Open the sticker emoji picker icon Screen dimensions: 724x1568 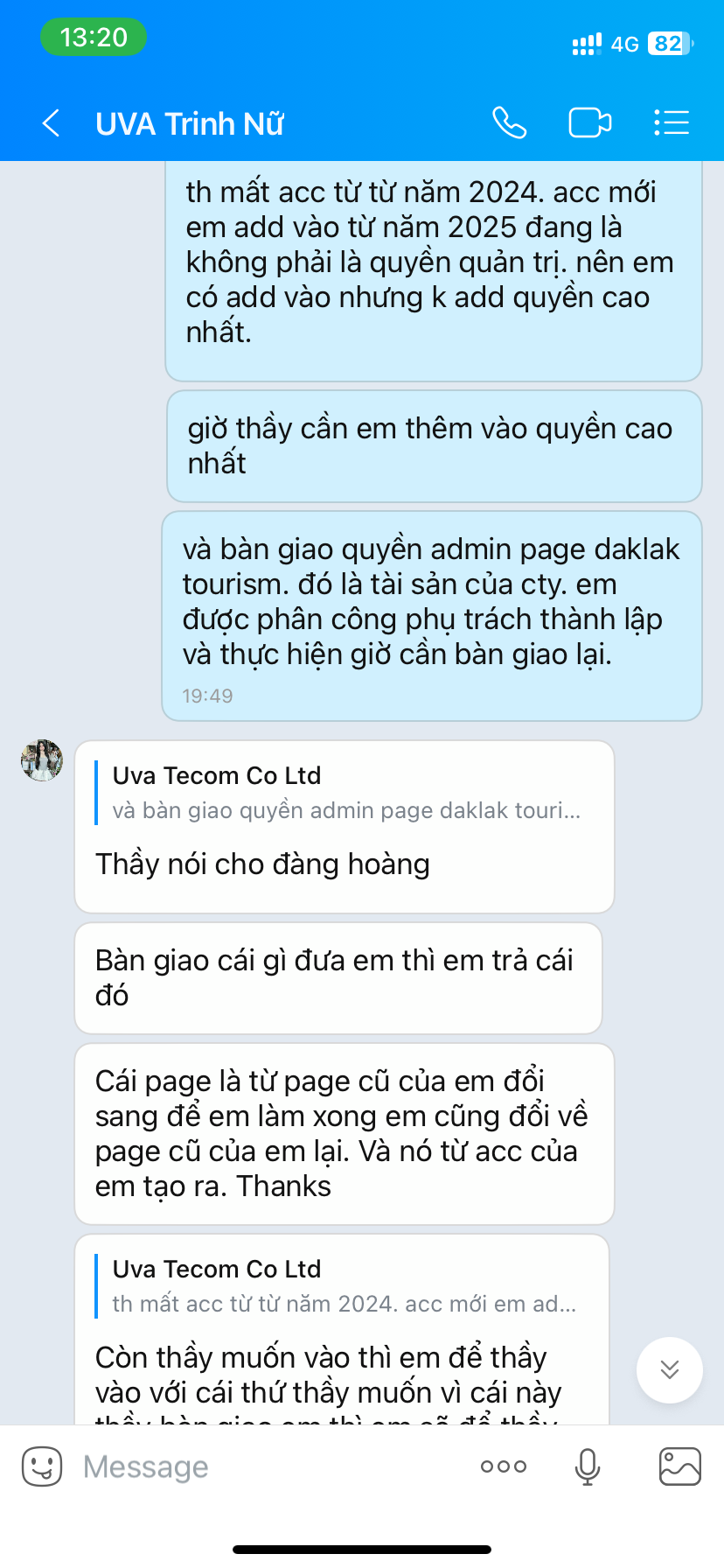click(x=42, y=1466)
